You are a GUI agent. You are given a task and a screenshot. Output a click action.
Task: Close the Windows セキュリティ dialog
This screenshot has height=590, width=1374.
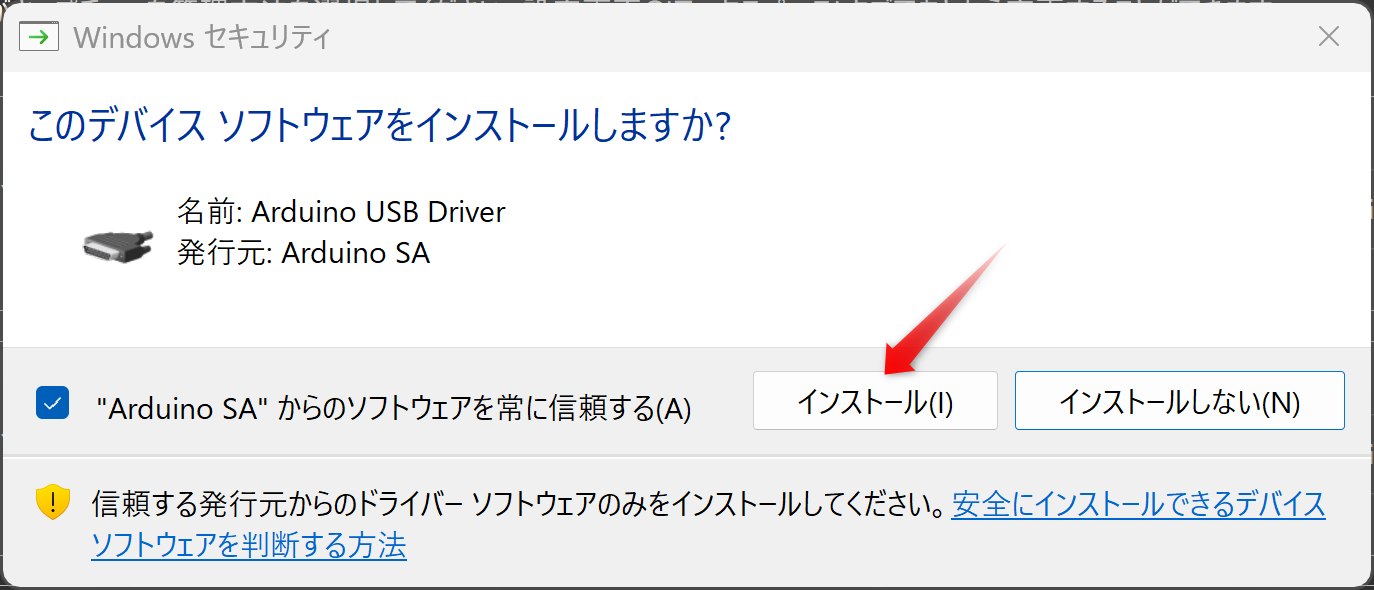[1328, 37]
